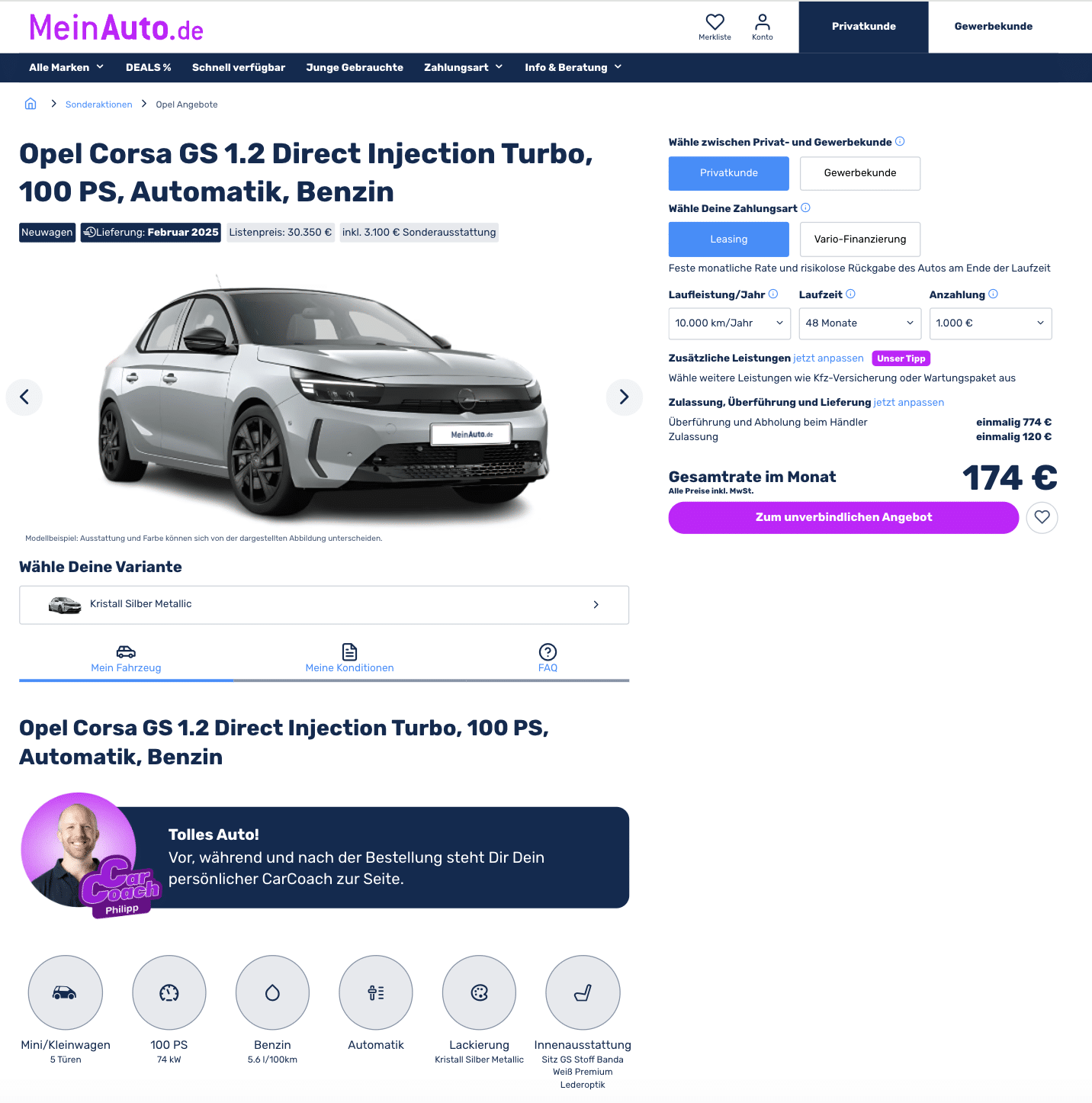Expand the Alle Marken menu
This screenshot has width=1092, height=1103.
pos(66,67)
